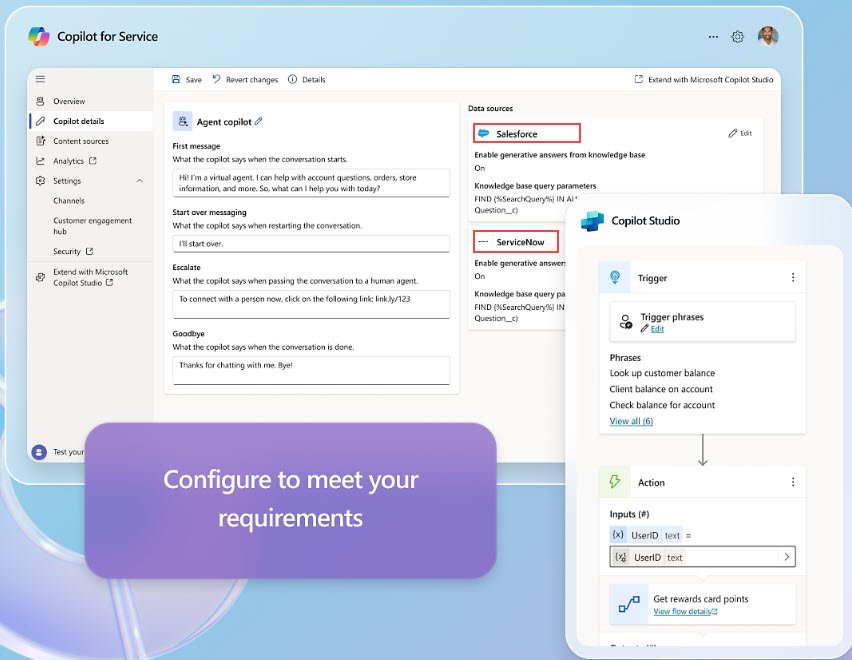Image resolution: width=852 pixels, height=660 pixels.
Task: Click the Content sources sidebar icon
Action: (x=40, y=141)
